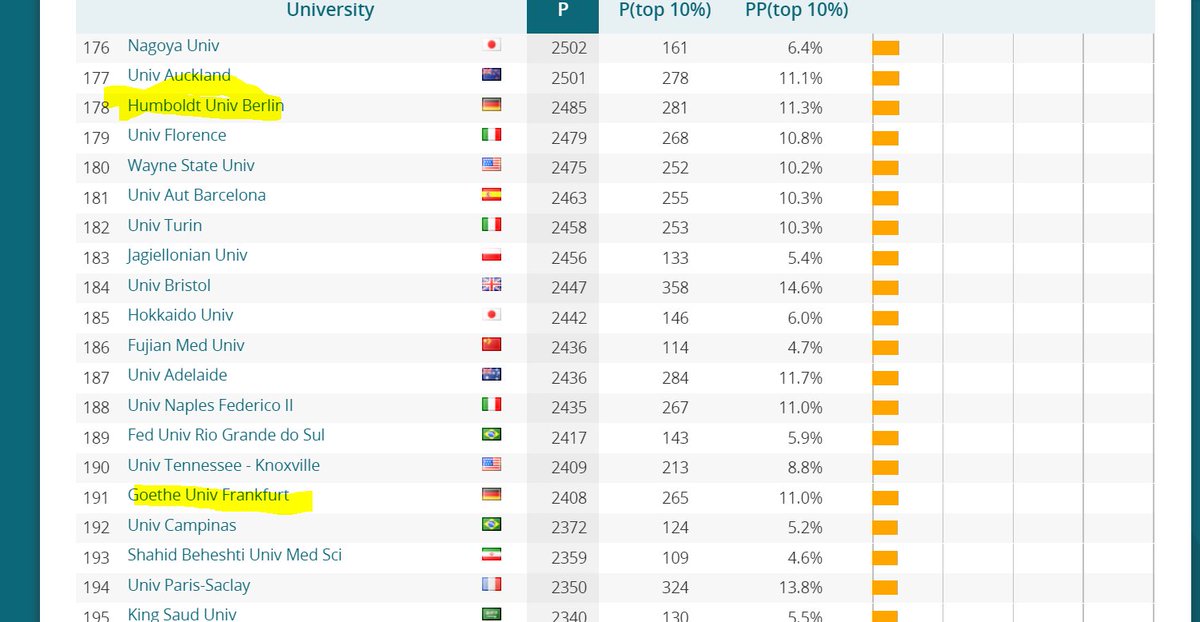Click German flag beside Humboldt Univ Berlin
This screenshot has height=622, width=1200.
point(491,105)
